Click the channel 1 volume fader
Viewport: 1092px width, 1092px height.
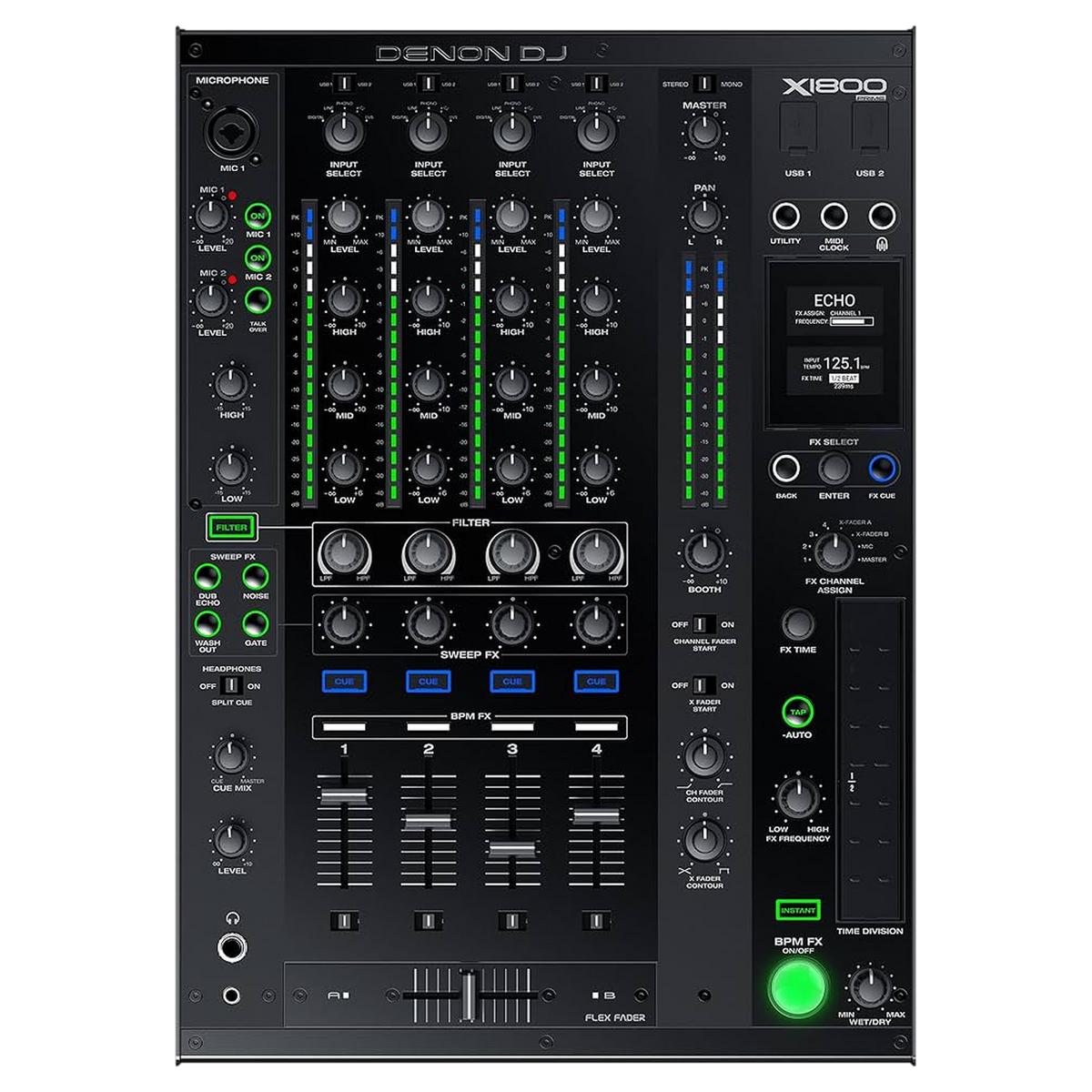click(344, 797)
